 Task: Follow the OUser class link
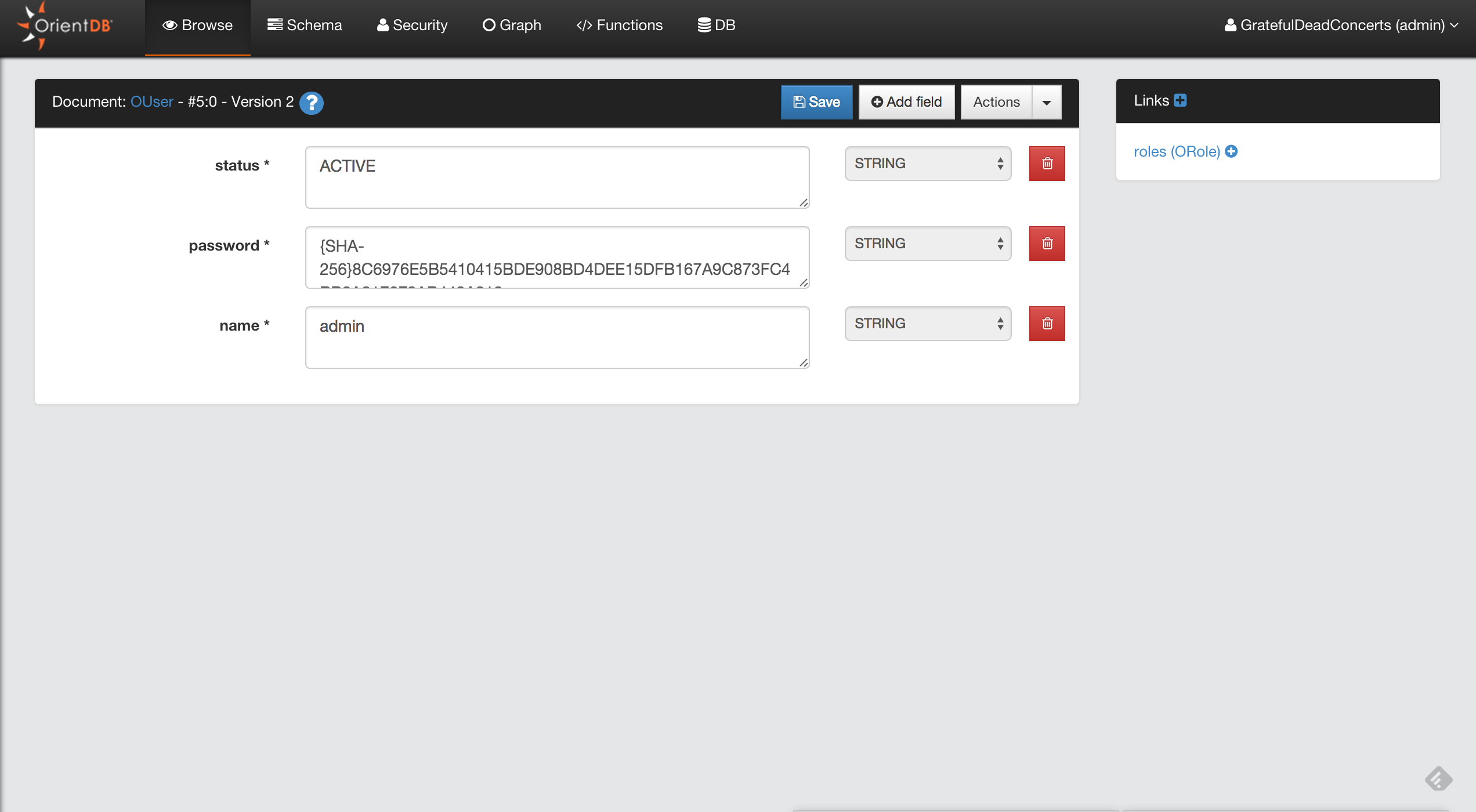[152, 101]
